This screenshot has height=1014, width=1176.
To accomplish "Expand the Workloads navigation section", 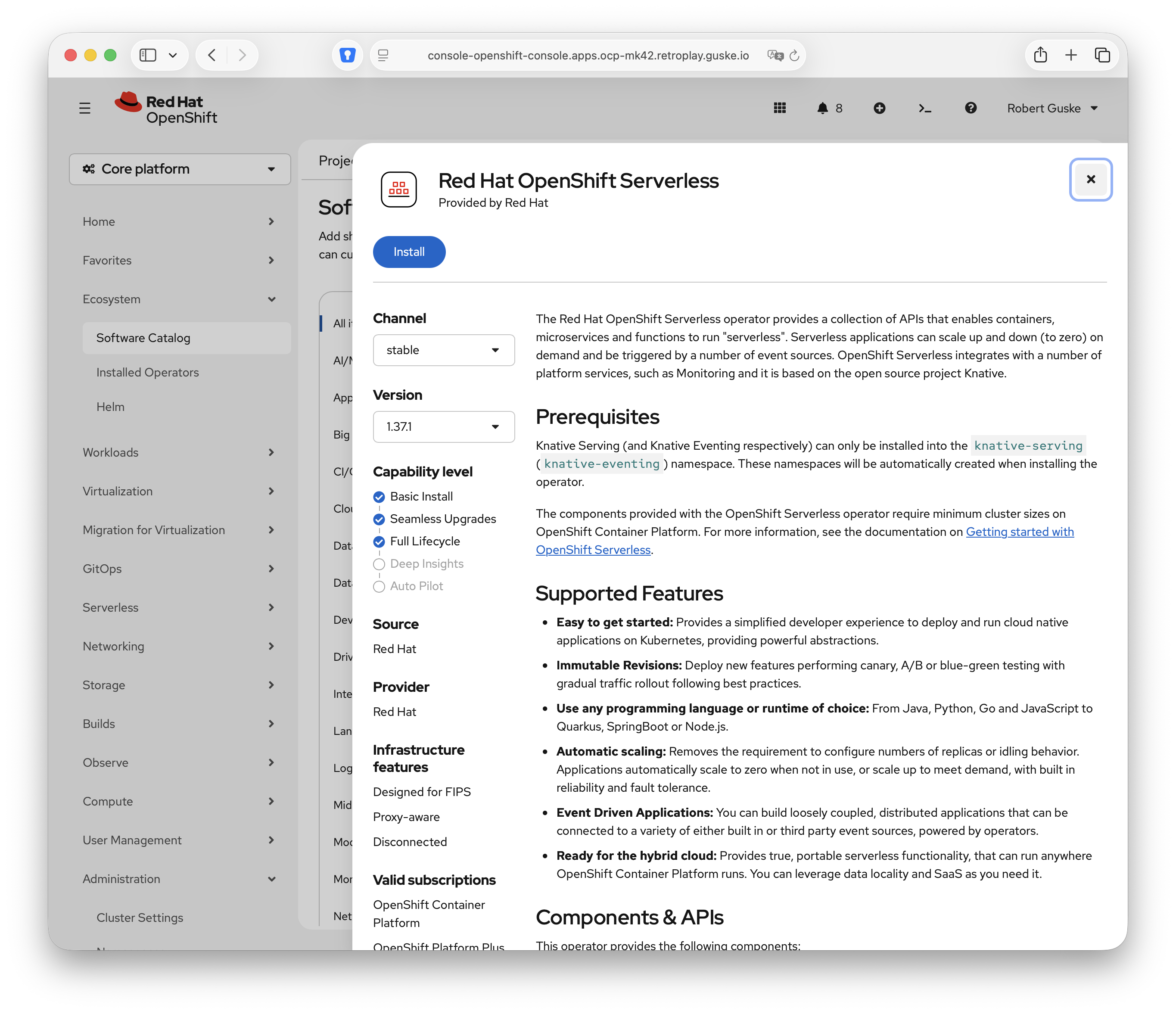I will pos(179,452).
